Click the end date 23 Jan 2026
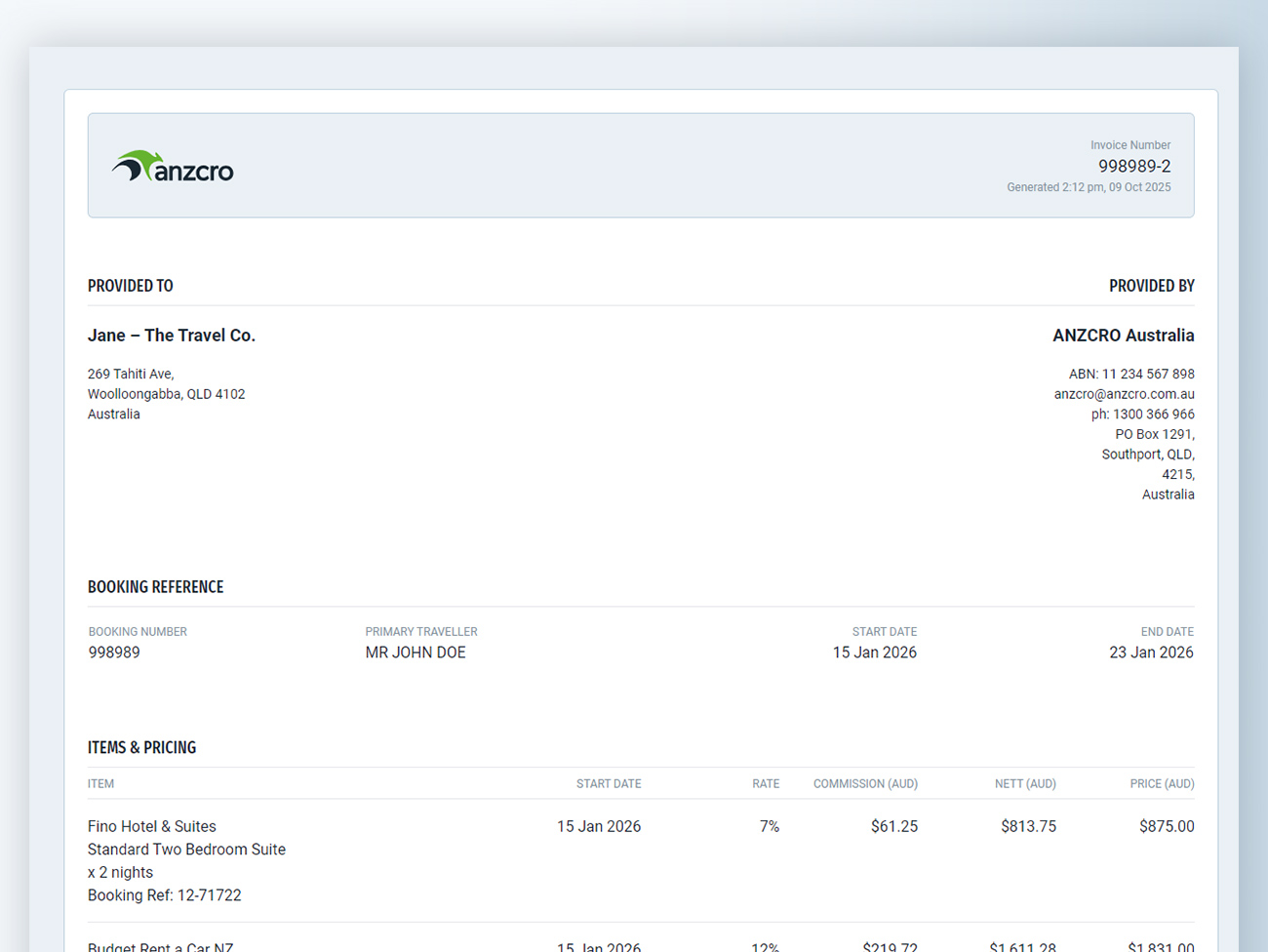 (x=1151, y=653)
